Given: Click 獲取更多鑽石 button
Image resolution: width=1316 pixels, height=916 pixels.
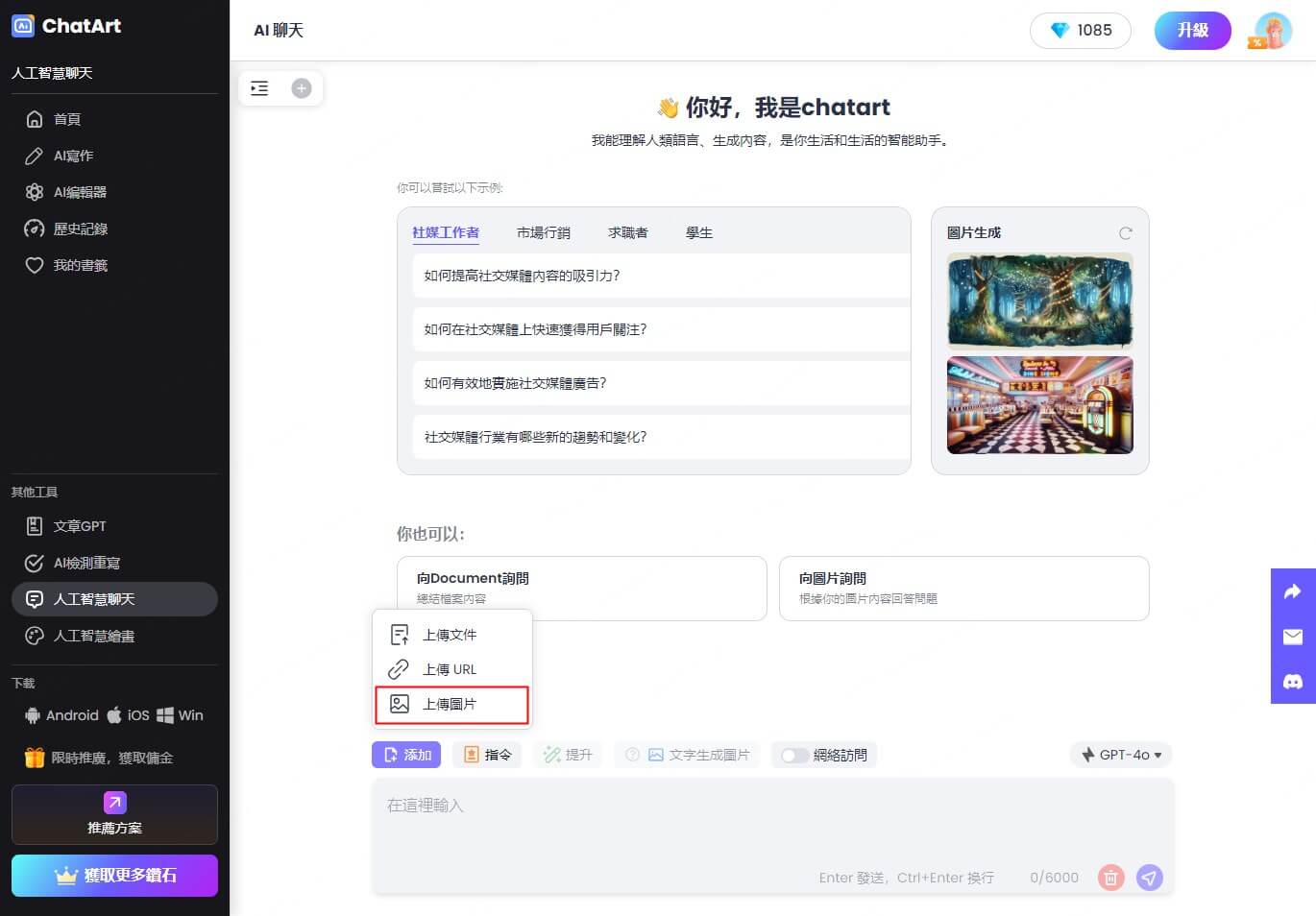Looking at the screenshot, I should coord(114,876).
